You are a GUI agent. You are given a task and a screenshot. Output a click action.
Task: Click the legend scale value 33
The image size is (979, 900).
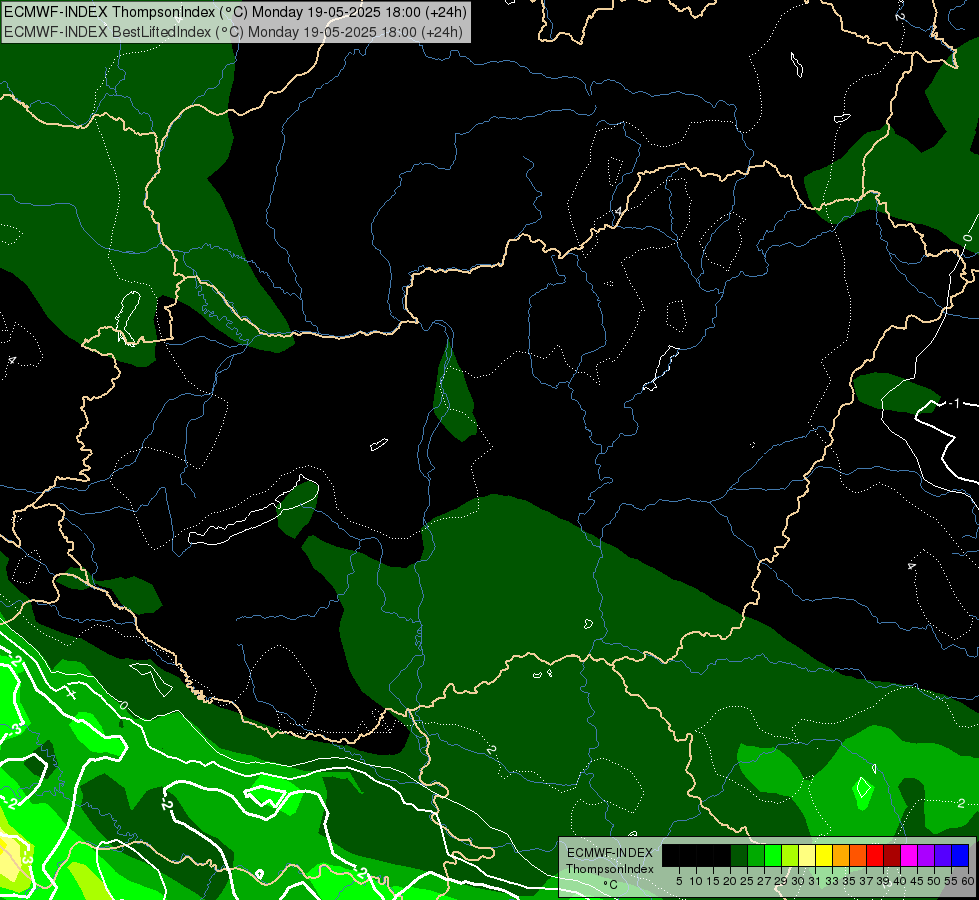click(x=832, y=881)
